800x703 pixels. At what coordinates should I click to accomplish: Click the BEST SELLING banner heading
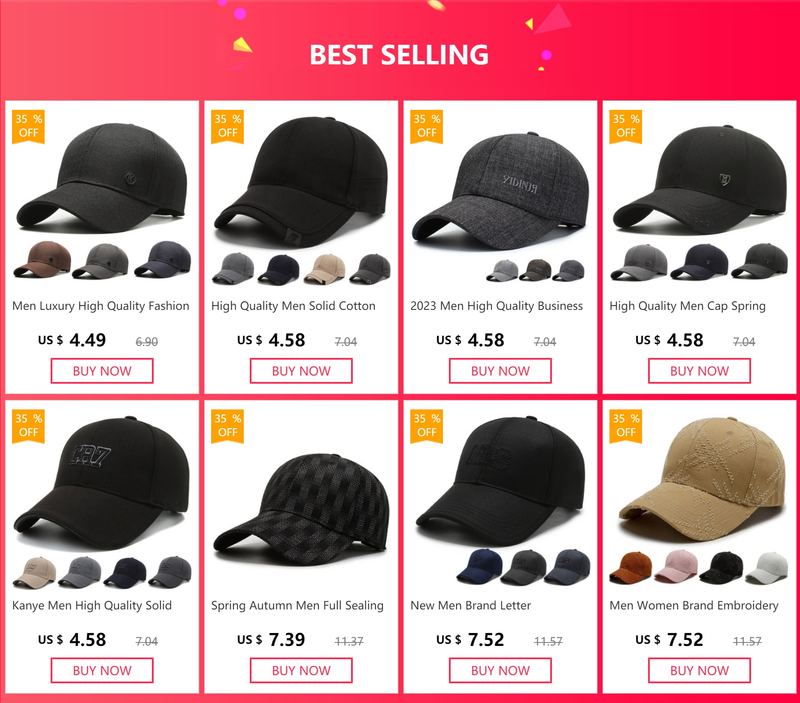point(399,55)
